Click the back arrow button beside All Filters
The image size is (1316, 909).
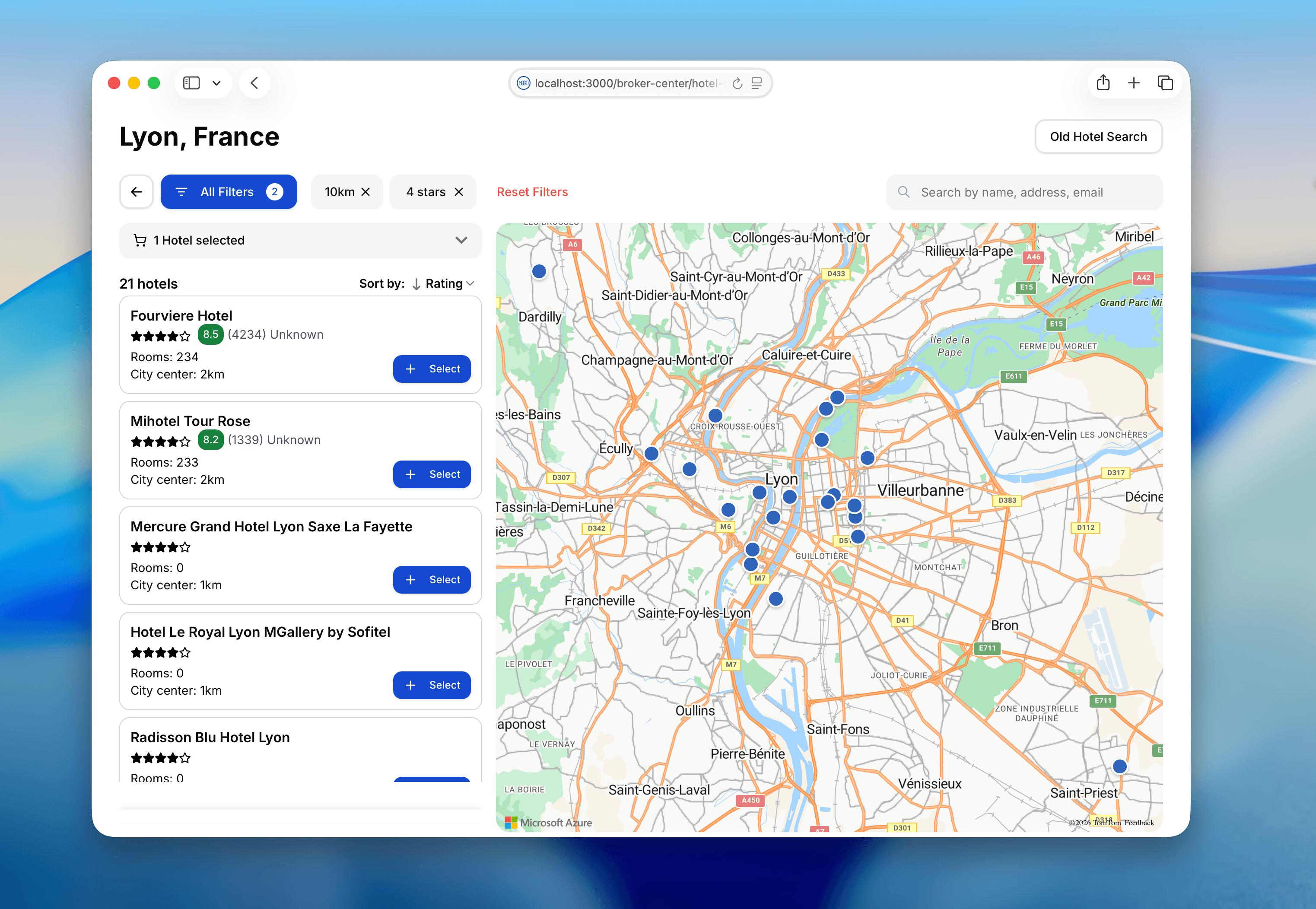(137, 192)
